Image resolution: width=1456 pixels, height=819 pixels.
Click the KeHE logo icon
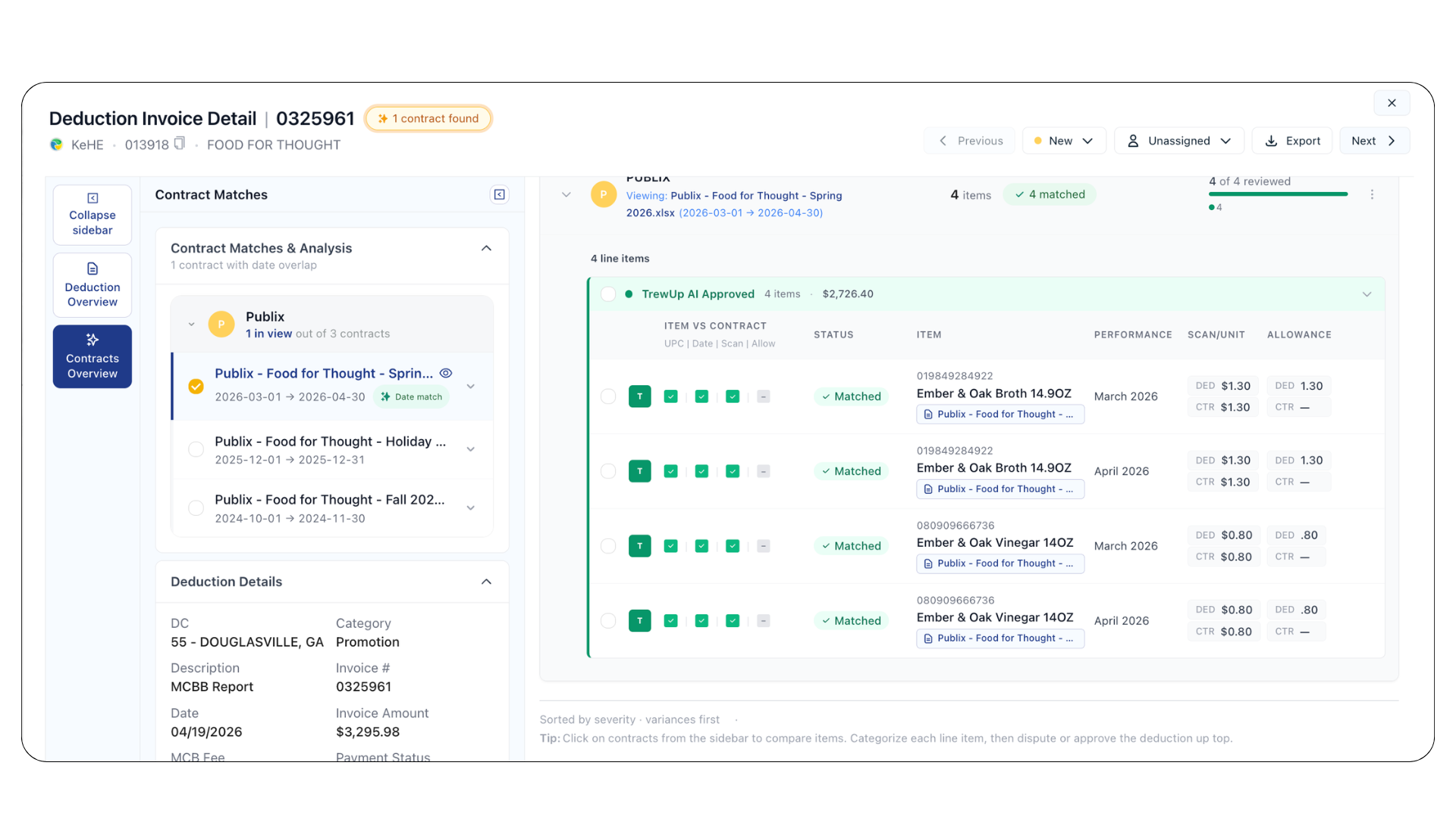[56, 144]
